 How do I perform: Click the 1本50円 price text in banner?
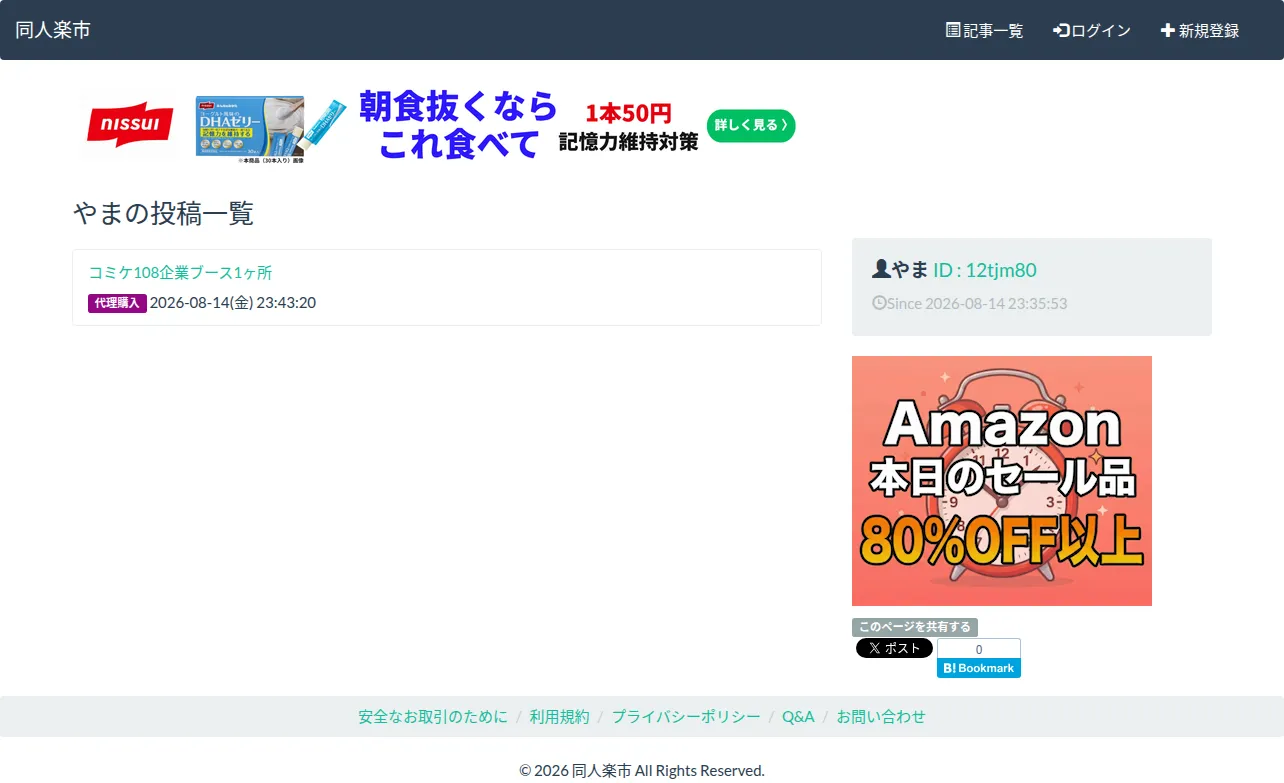[628, 112]
